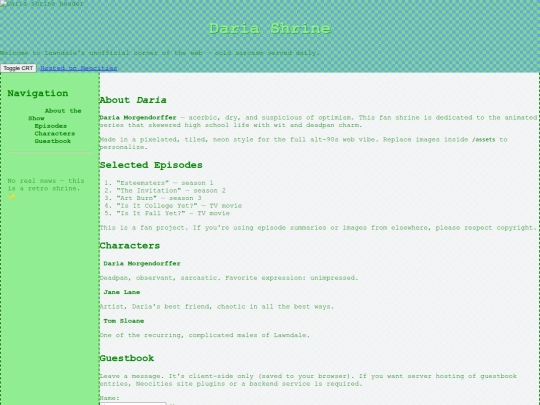The height and width of the screenshot is (405, 540).
Task: Click the /assets text in about paragraph
Action: [x=484, y=139]
